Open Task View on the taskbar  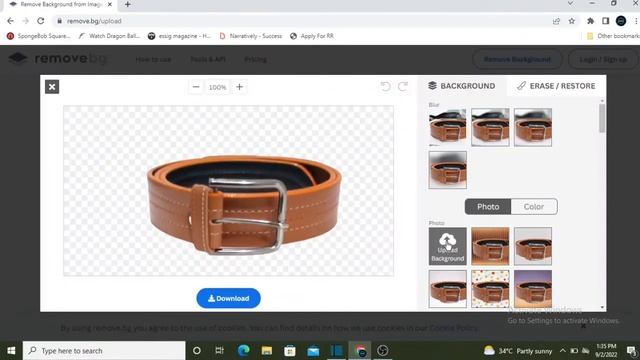[220, 351]
